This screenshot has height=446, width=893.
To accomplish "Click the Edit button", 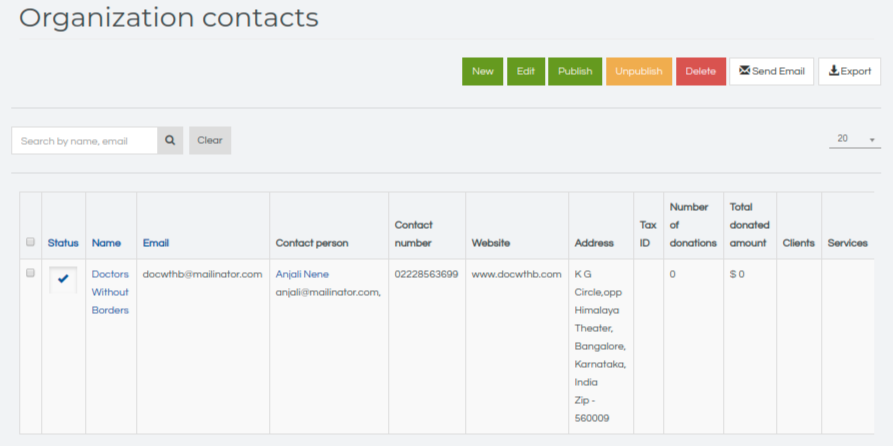I will click(526, 71).
